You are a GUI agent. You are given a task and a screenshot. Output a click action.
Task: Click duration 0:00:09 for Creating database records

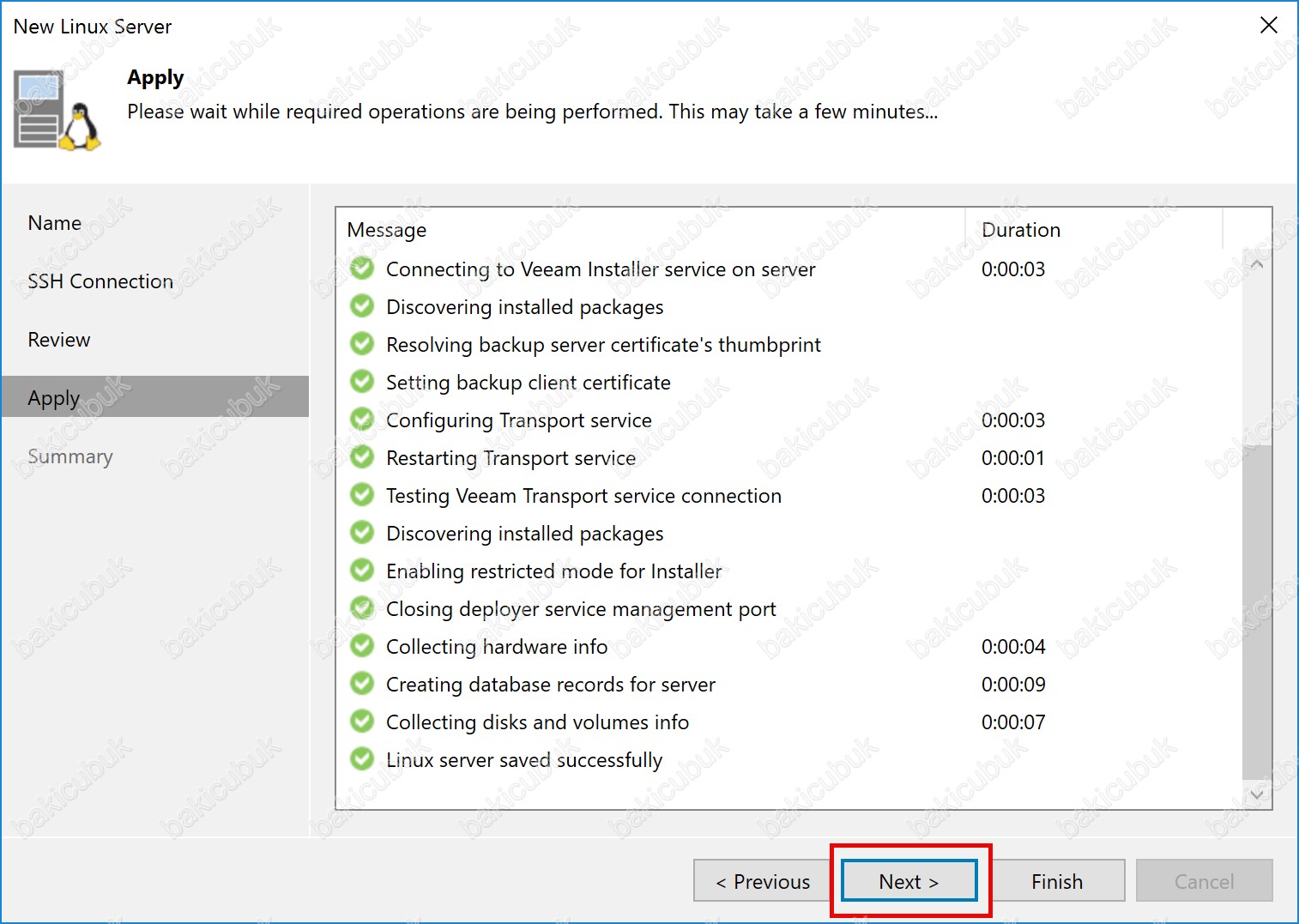pos(1013,684)
